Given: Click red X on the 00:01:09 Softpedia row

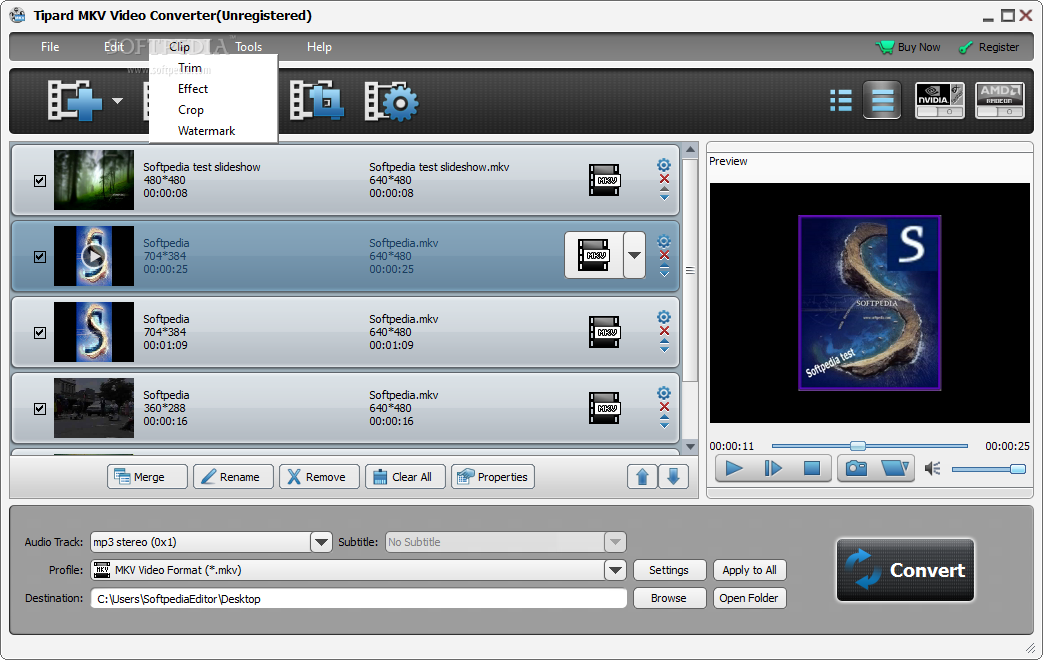Looking at the screenshot, I should [x=664, y=331].
